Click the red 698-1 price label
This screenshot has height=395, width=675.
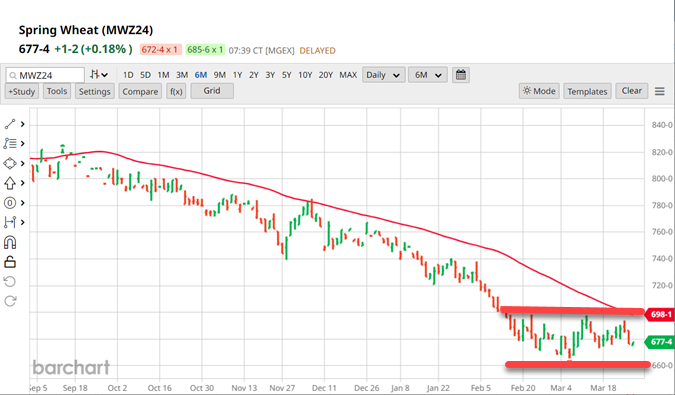(x=659, y=314)
